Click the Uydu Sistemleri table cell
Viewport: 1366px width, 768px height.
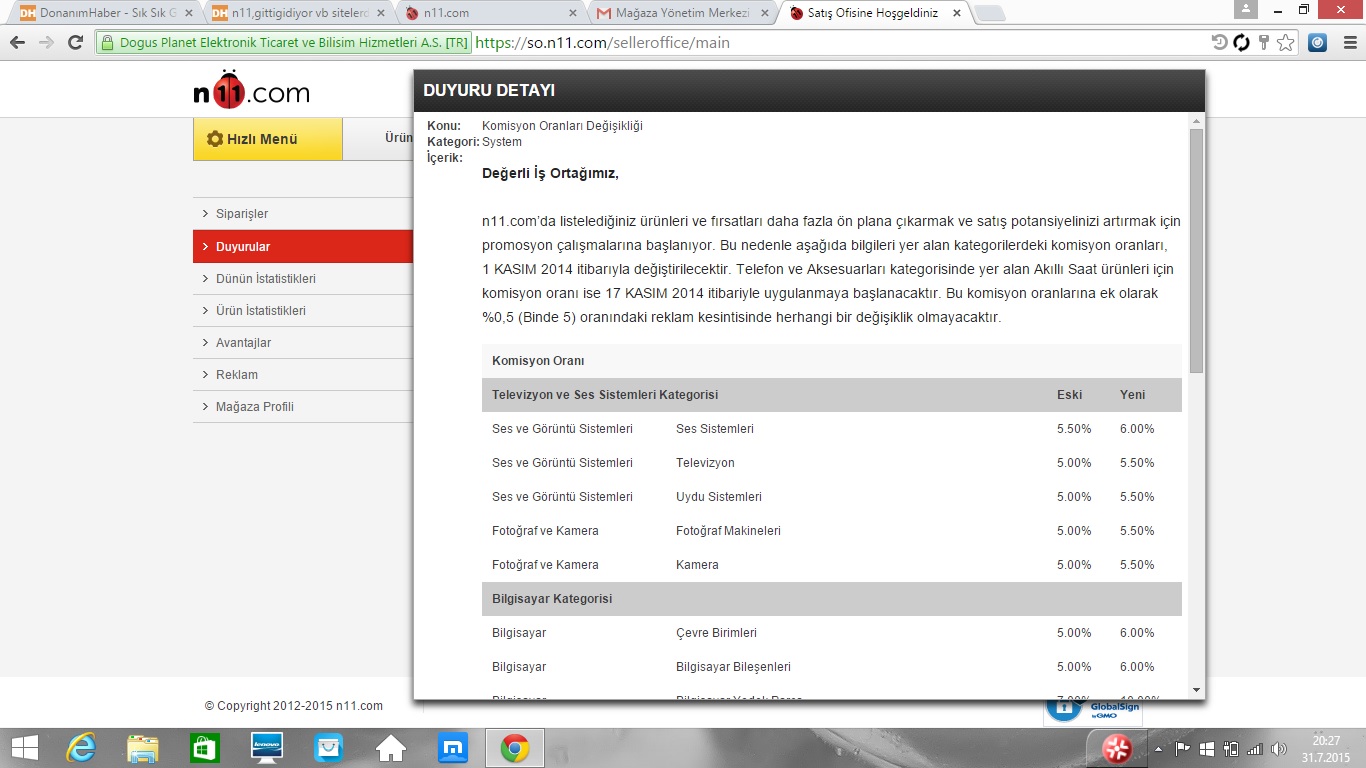[719, 497]
